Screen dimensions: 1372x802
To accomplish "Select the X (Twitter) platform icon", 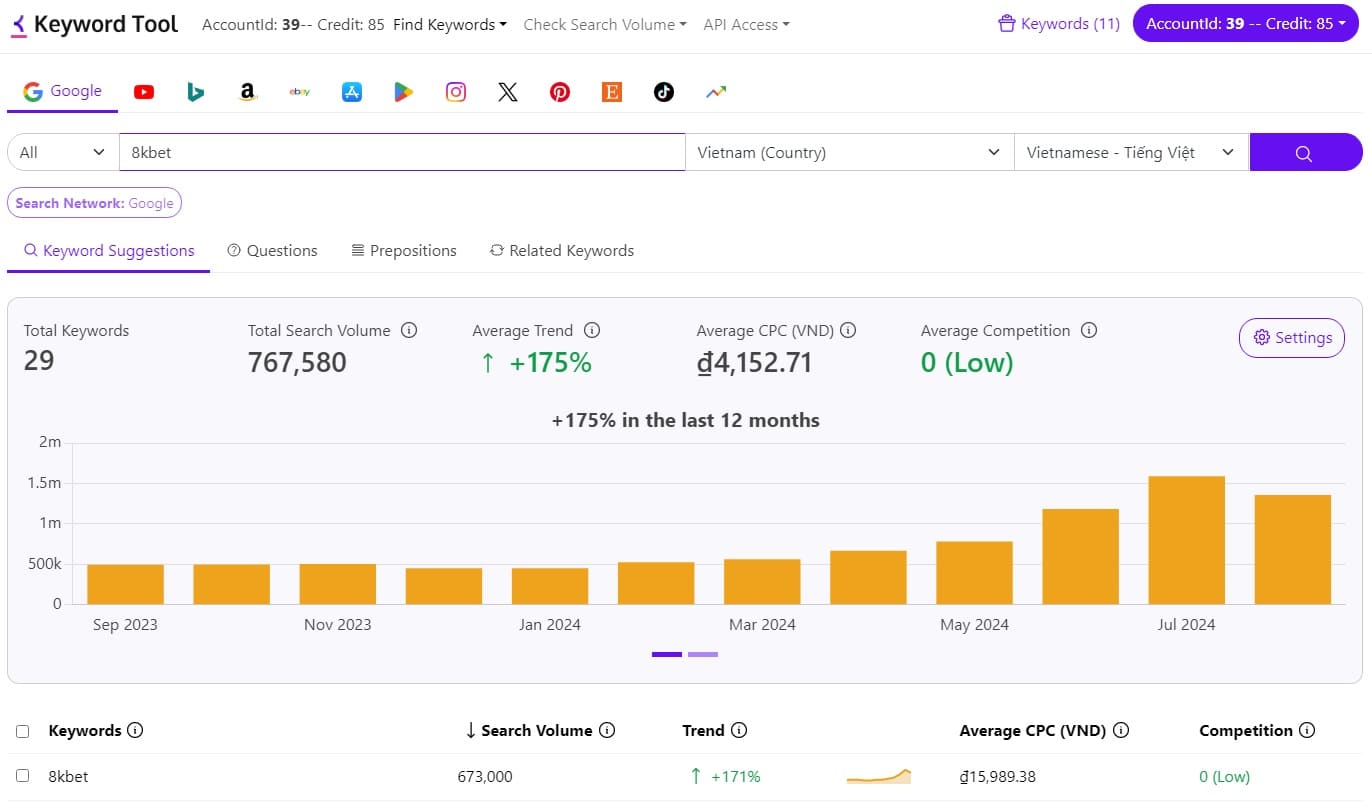I will (x=508, y=92).
